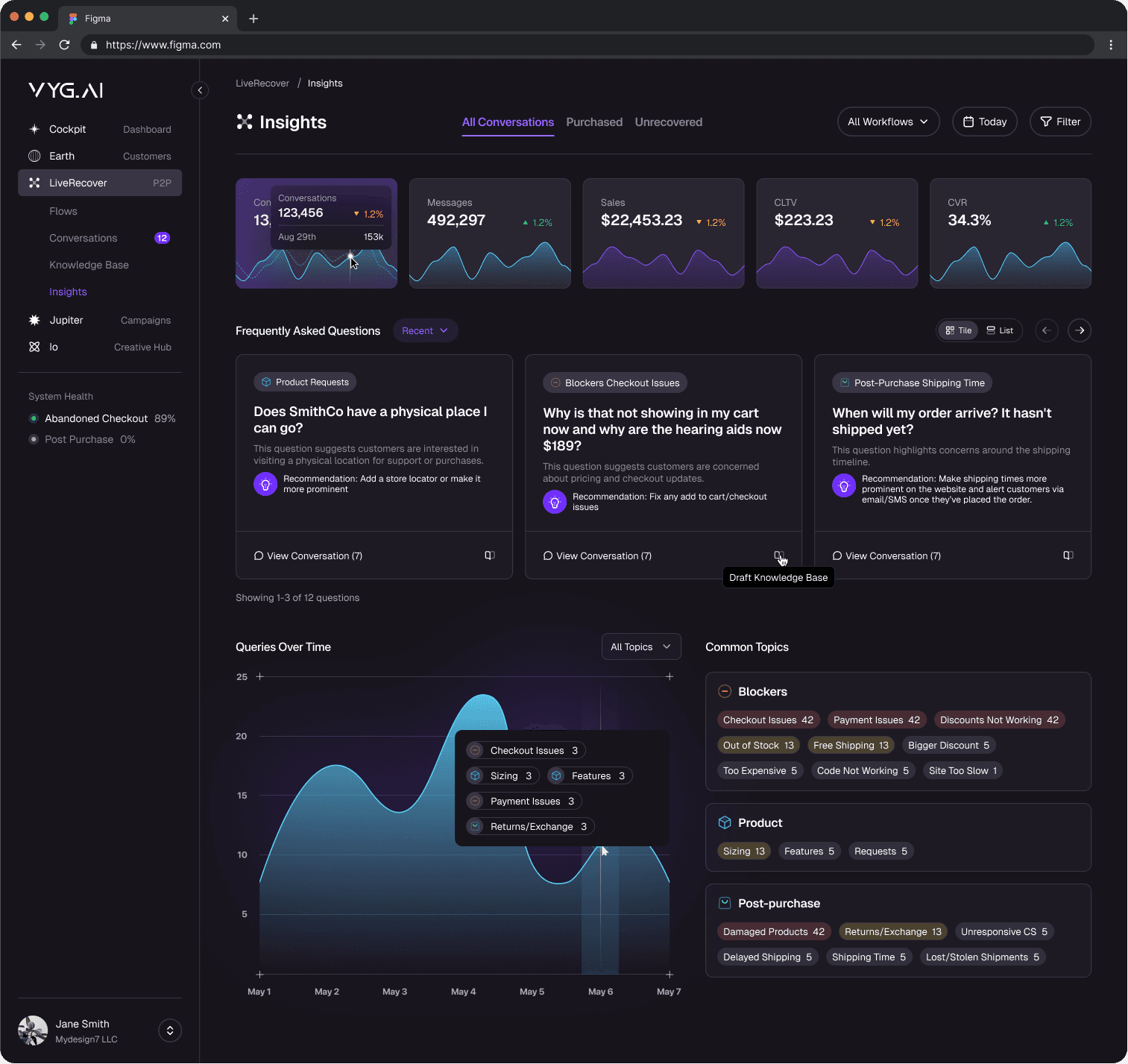Click the LiveRecover breadcrumb link
Viewport: 1128px width, 1064px height.
pyautogui.click(x=262, y=83)
